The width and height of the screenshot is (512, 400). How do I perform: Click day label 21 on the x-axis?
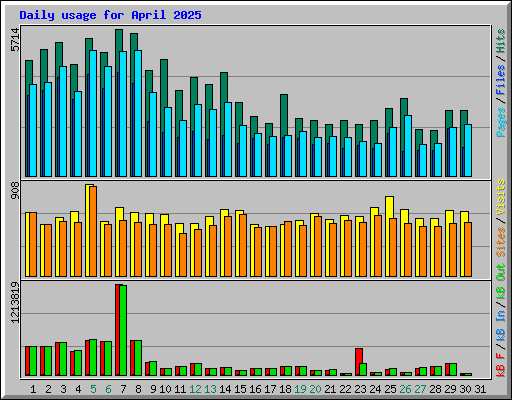(x=330, y=389)
